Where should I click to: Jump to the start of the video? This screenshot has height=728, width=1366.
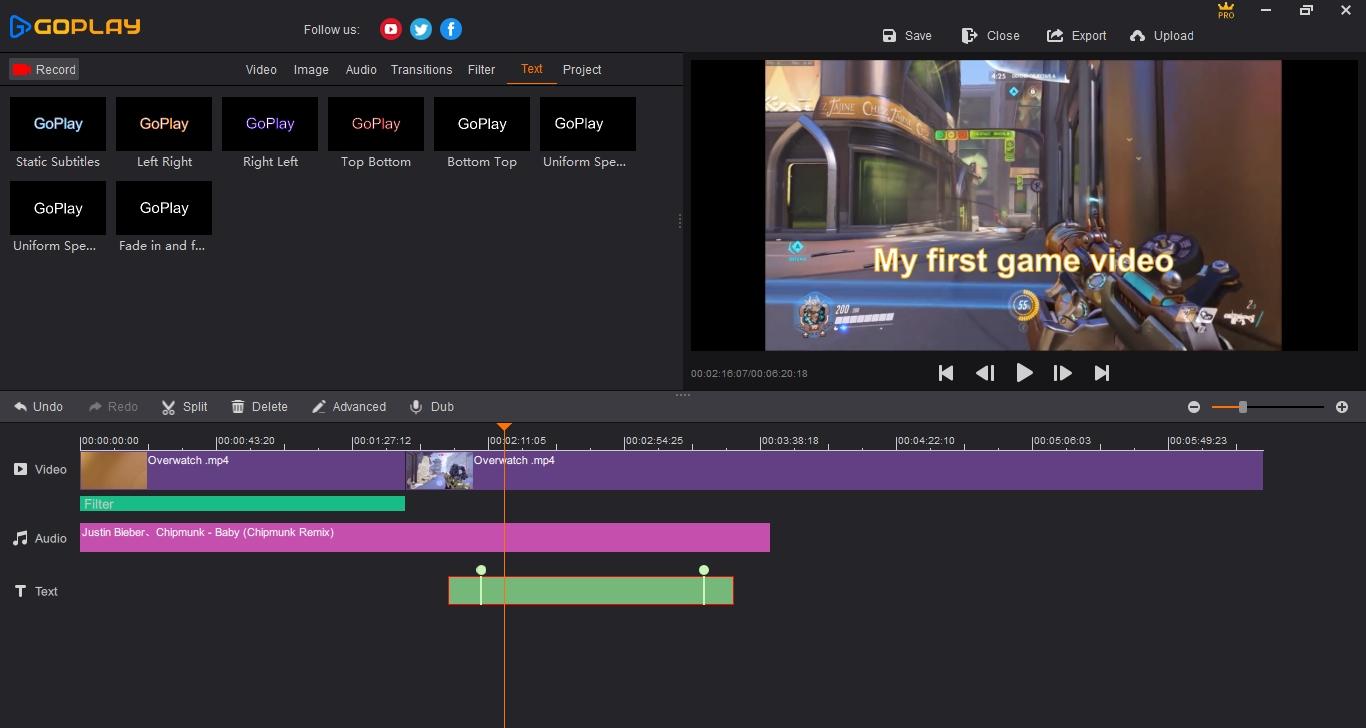coord(946,373)
